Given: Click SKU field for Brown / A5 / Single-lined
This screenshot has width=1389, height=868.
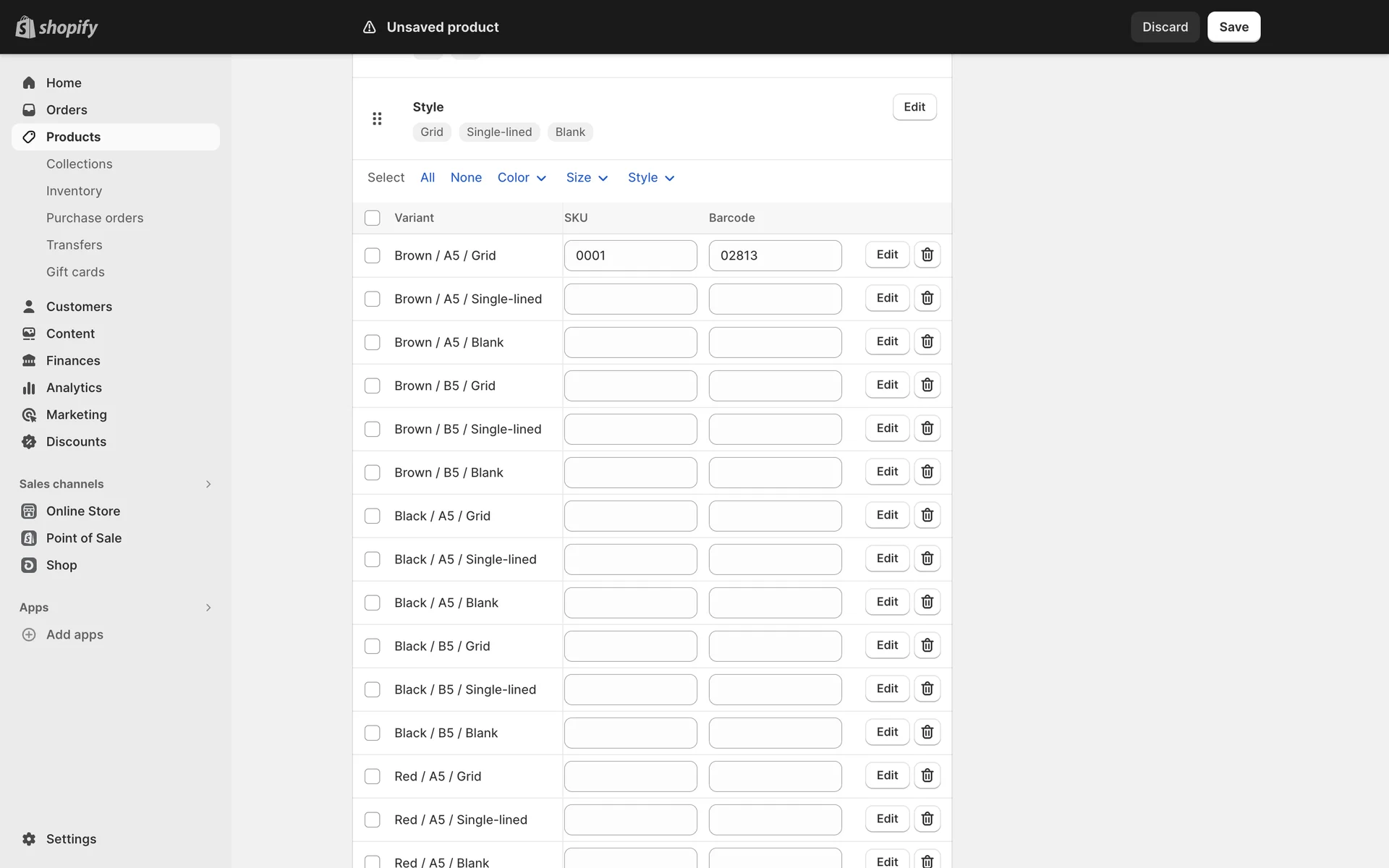Looking at the screenshot, I should (630, 299).
